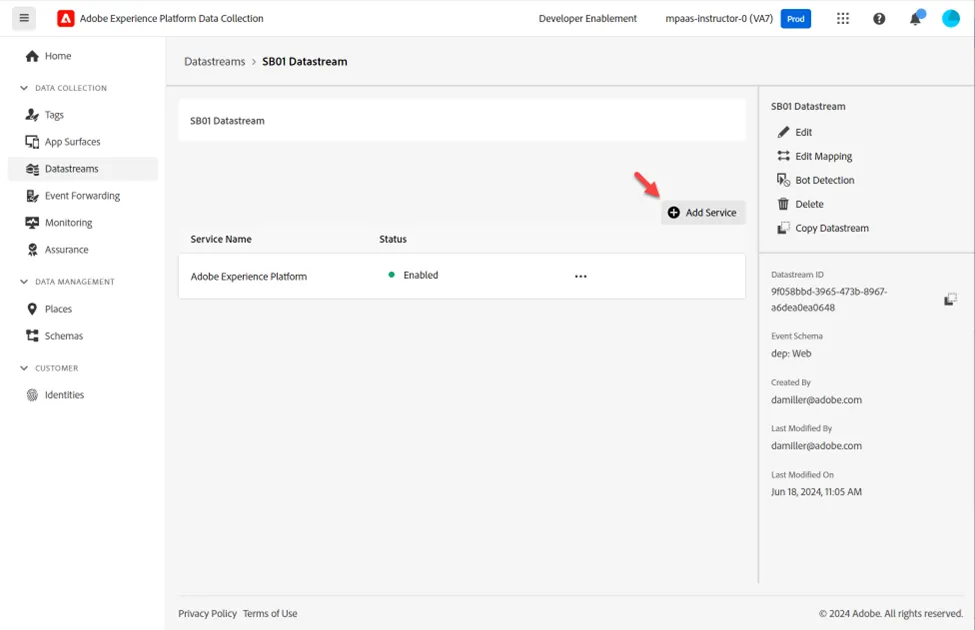Click Edit in the SB01 Datastream panel
The image size is (975, 630).
click(795, 132)
